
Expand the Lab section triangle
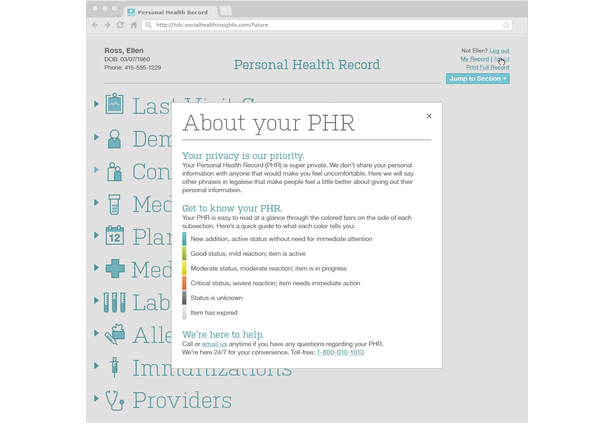pyautogui.click(x=96, y=300)
